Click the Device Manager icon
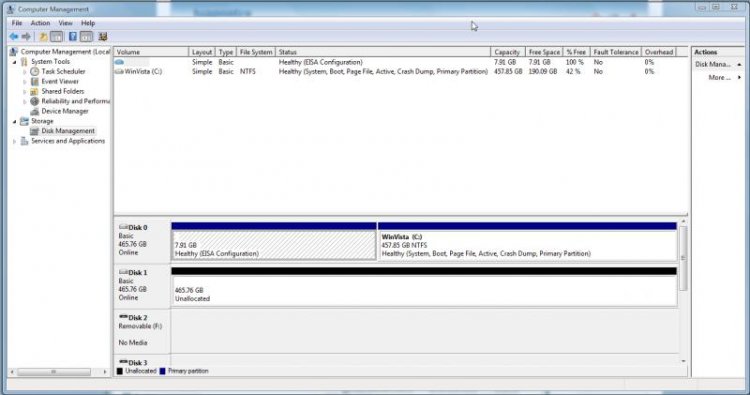Viewport: 750px width, 395px height. click(x=34, y=111)
